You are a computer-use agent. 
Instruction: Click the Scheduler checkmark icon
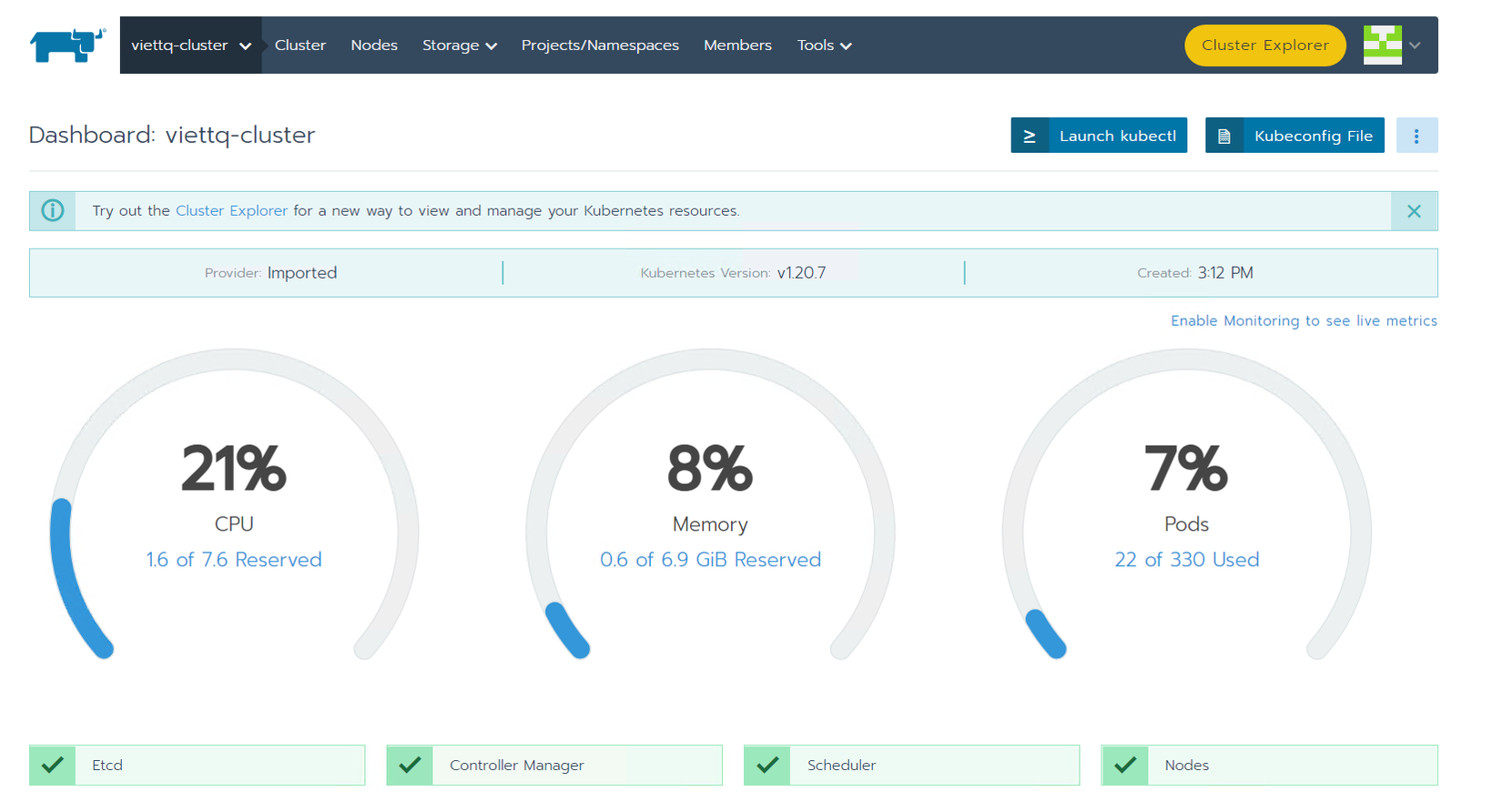[x=767, y=766]
